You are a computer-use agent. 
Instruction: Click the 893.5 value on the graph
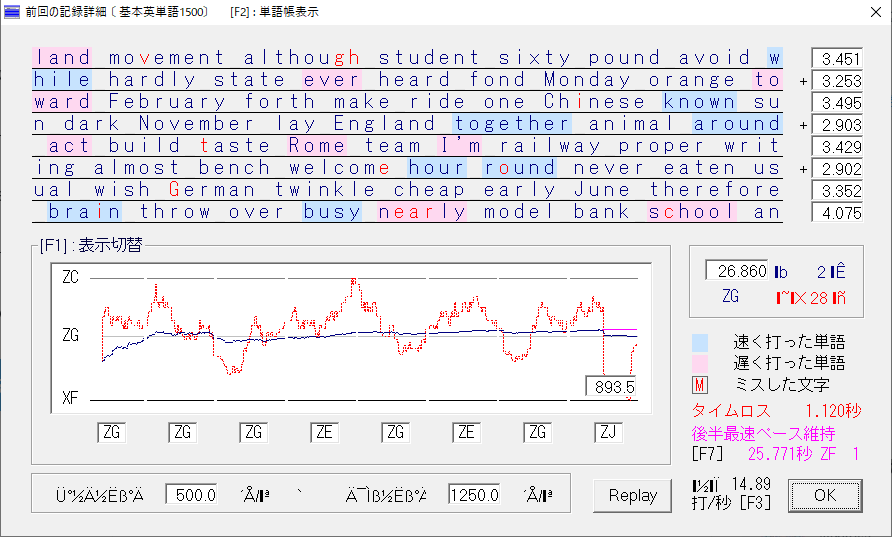coord(610,386)
